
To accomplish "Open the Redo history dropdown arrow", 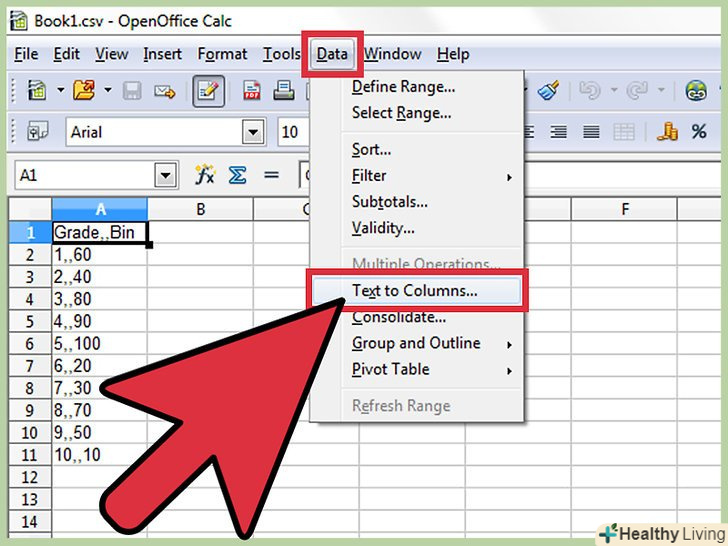I will (661, 90).
